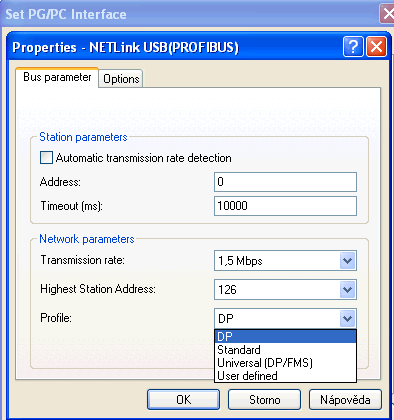Open help via Nápověda button
This screenshot has width=394, height=420.
345,399
